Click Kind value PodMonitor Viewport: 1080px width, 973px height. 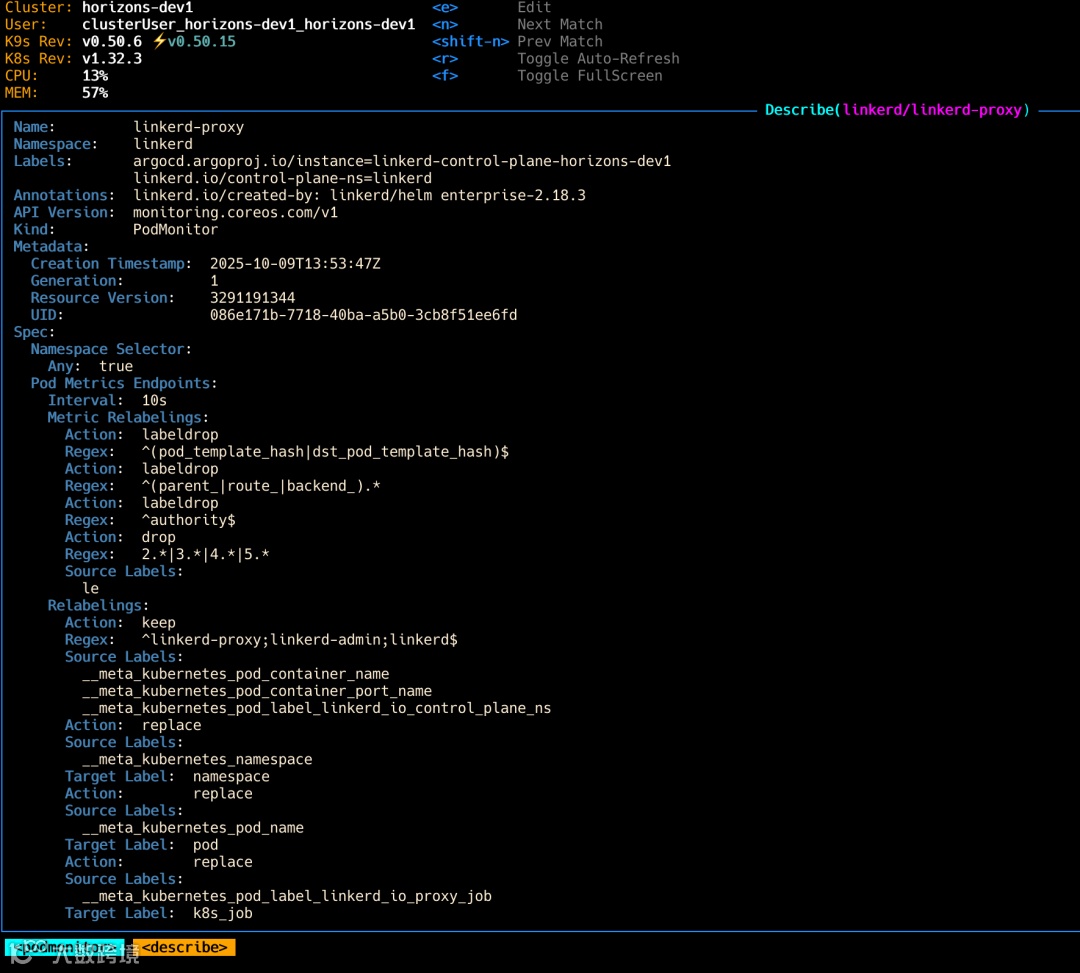tap(176, 229)
